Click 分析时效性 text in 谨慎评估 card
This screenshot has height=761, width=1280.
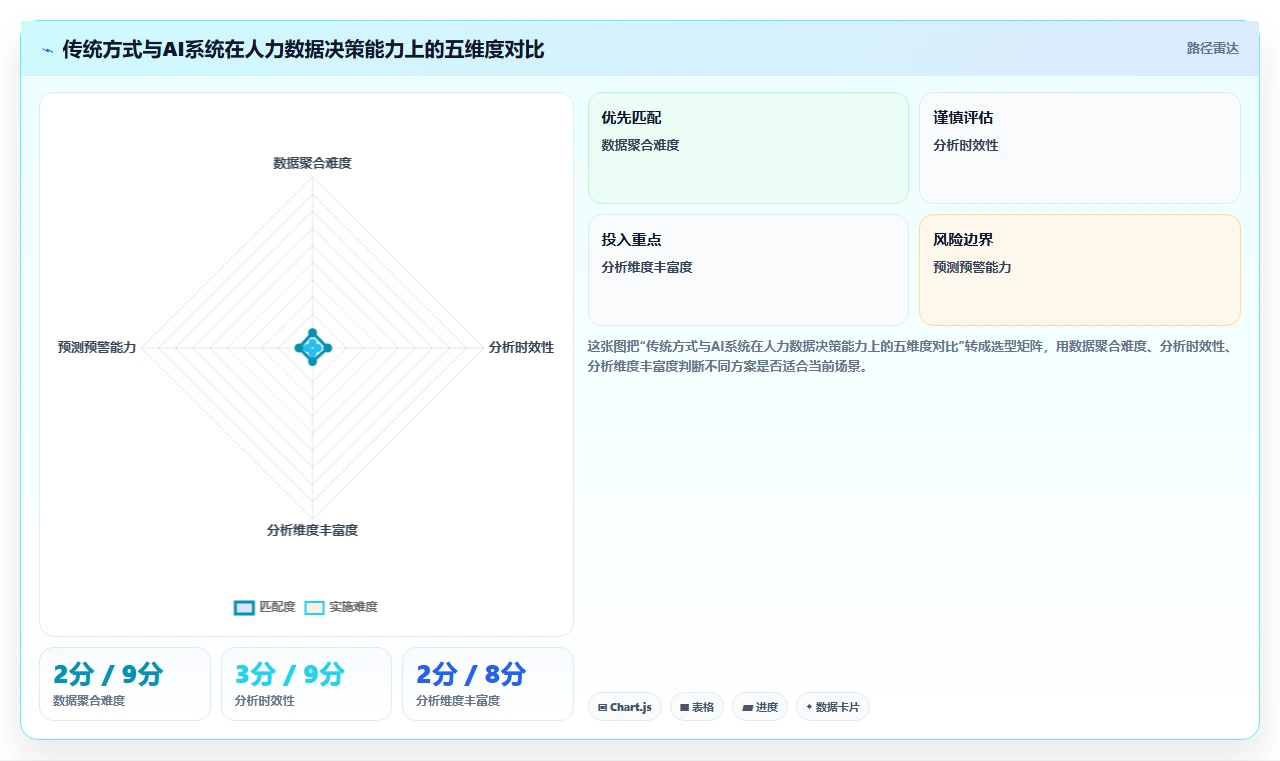966,145
